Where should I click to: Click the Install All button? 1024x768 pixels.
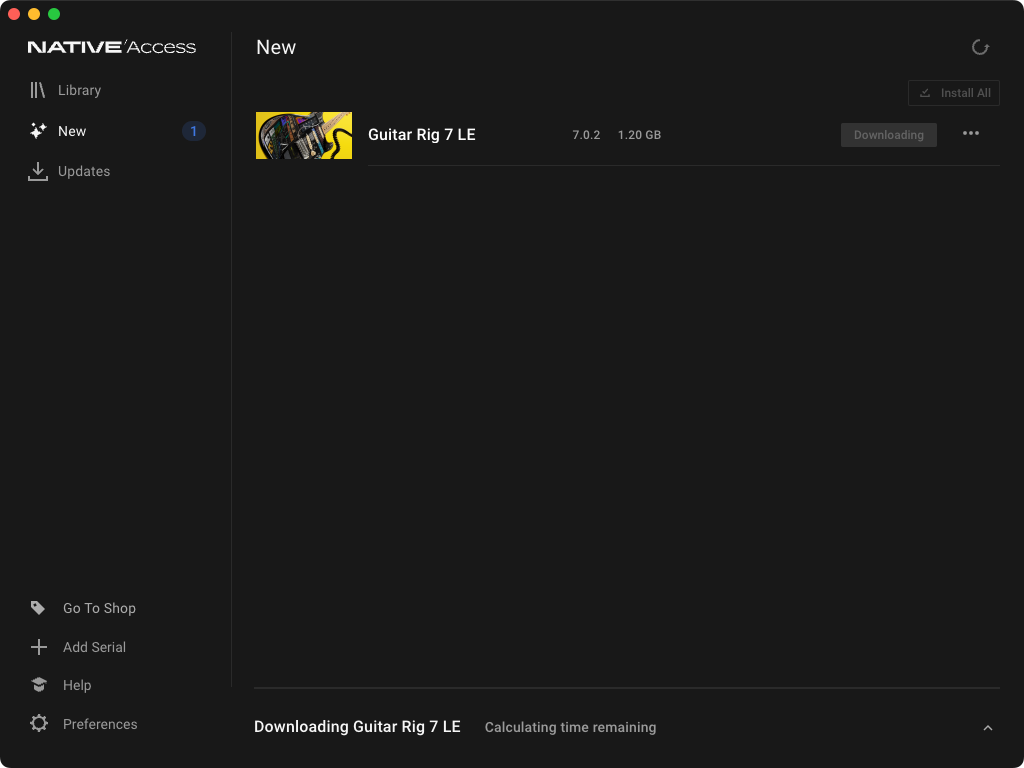pyautogui.click(x=953, y=93)
